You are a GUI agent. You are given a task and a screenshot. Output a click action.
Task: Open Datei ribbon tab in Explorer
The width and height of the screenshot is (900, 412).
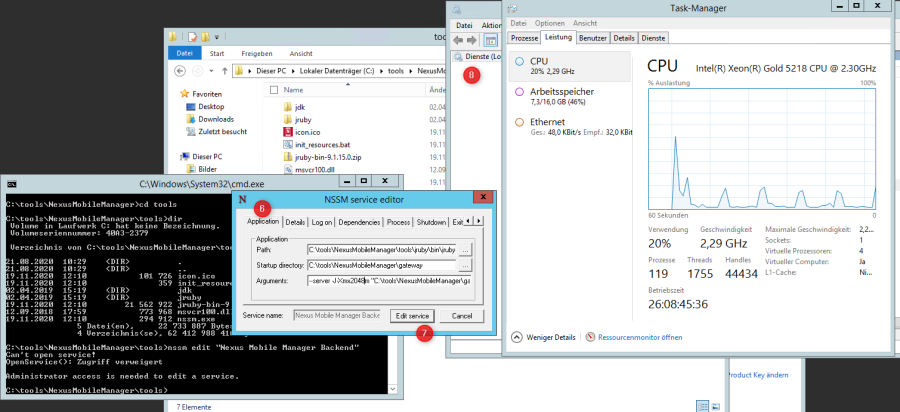(184, 53)
